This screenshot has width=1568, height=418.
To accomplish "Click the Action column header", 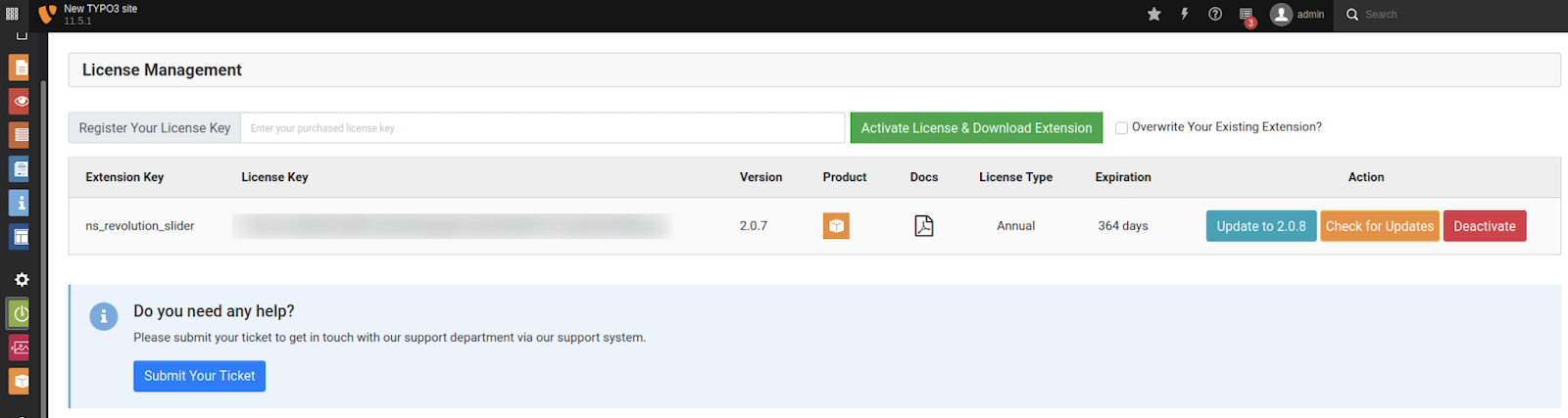I will click(1366, 177).
